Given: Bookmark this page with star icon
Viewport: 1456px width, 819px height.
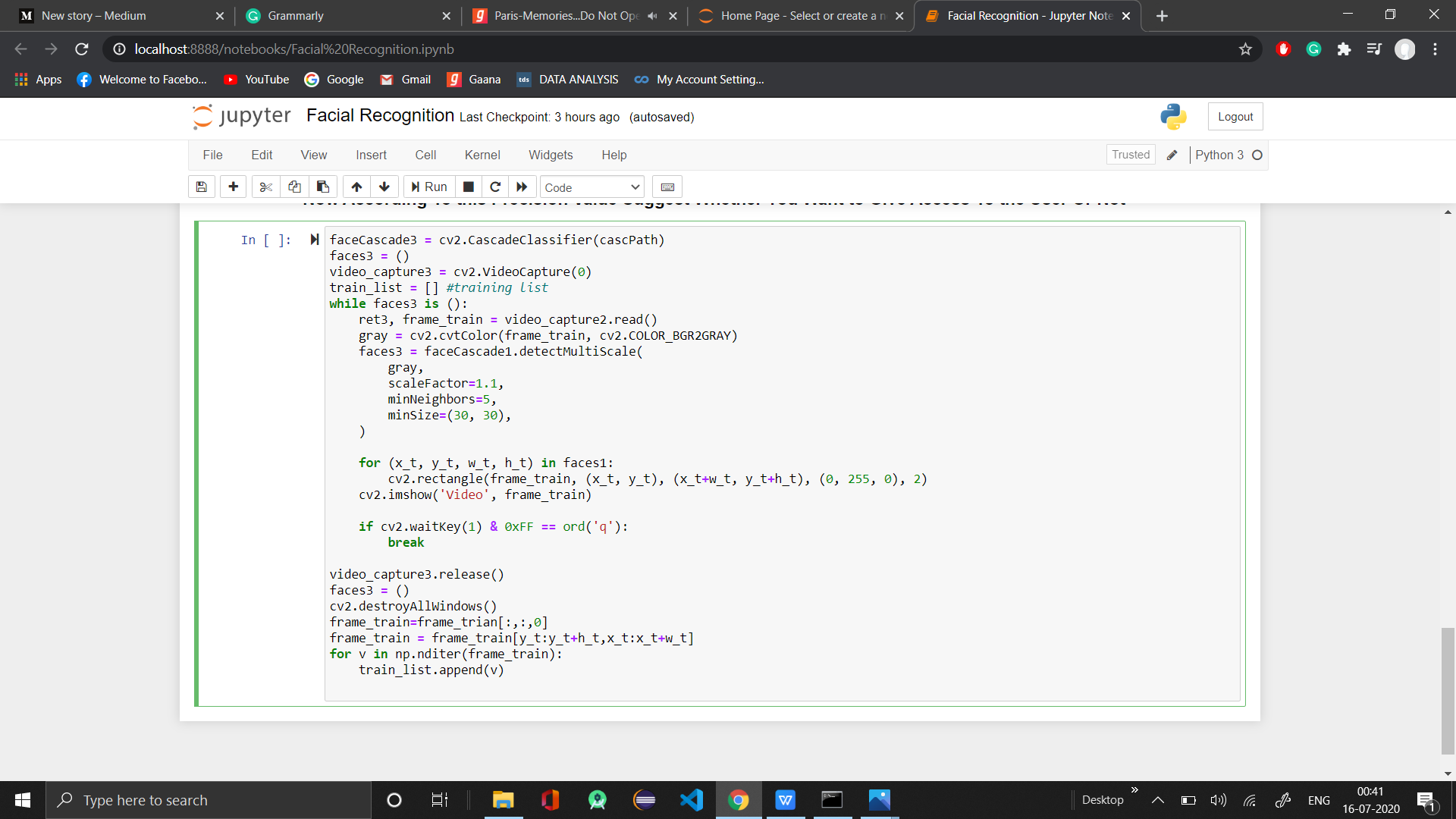Looking at the screenshot, I should click(x=1245, y=49).
